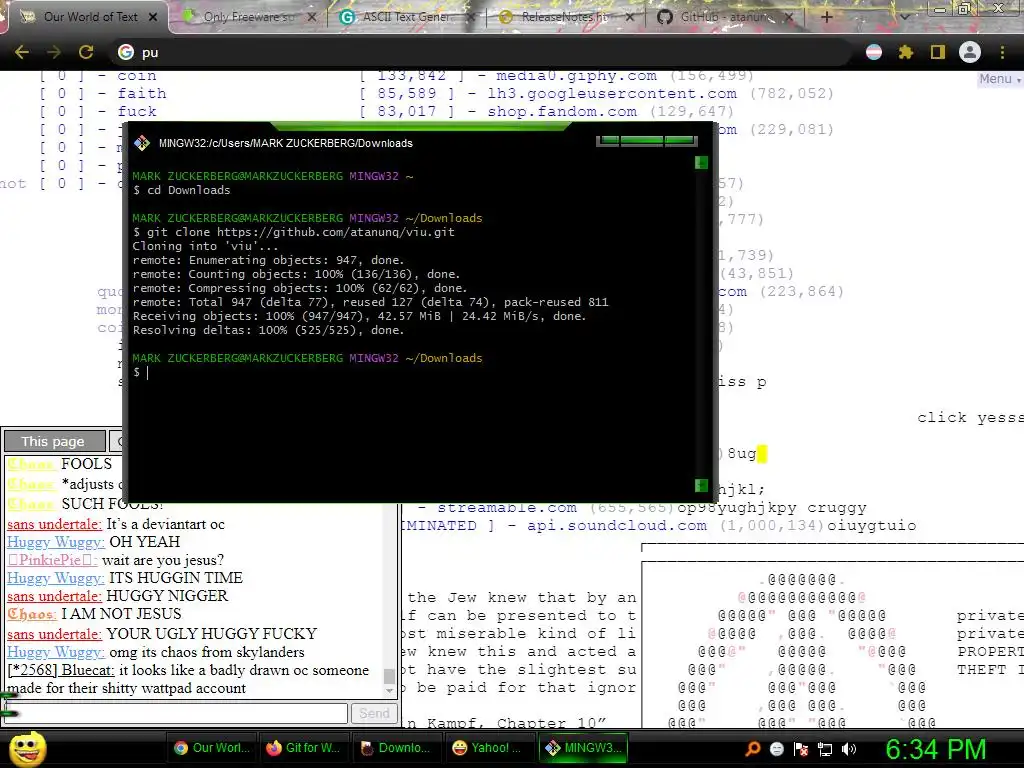Switch to the Our World of Text tab
This screenshot has height=768, width=1024.
pos(90,17)
